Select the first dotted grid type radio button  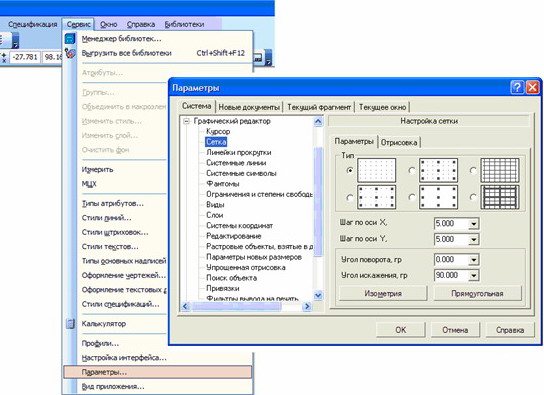click(350, 170)
